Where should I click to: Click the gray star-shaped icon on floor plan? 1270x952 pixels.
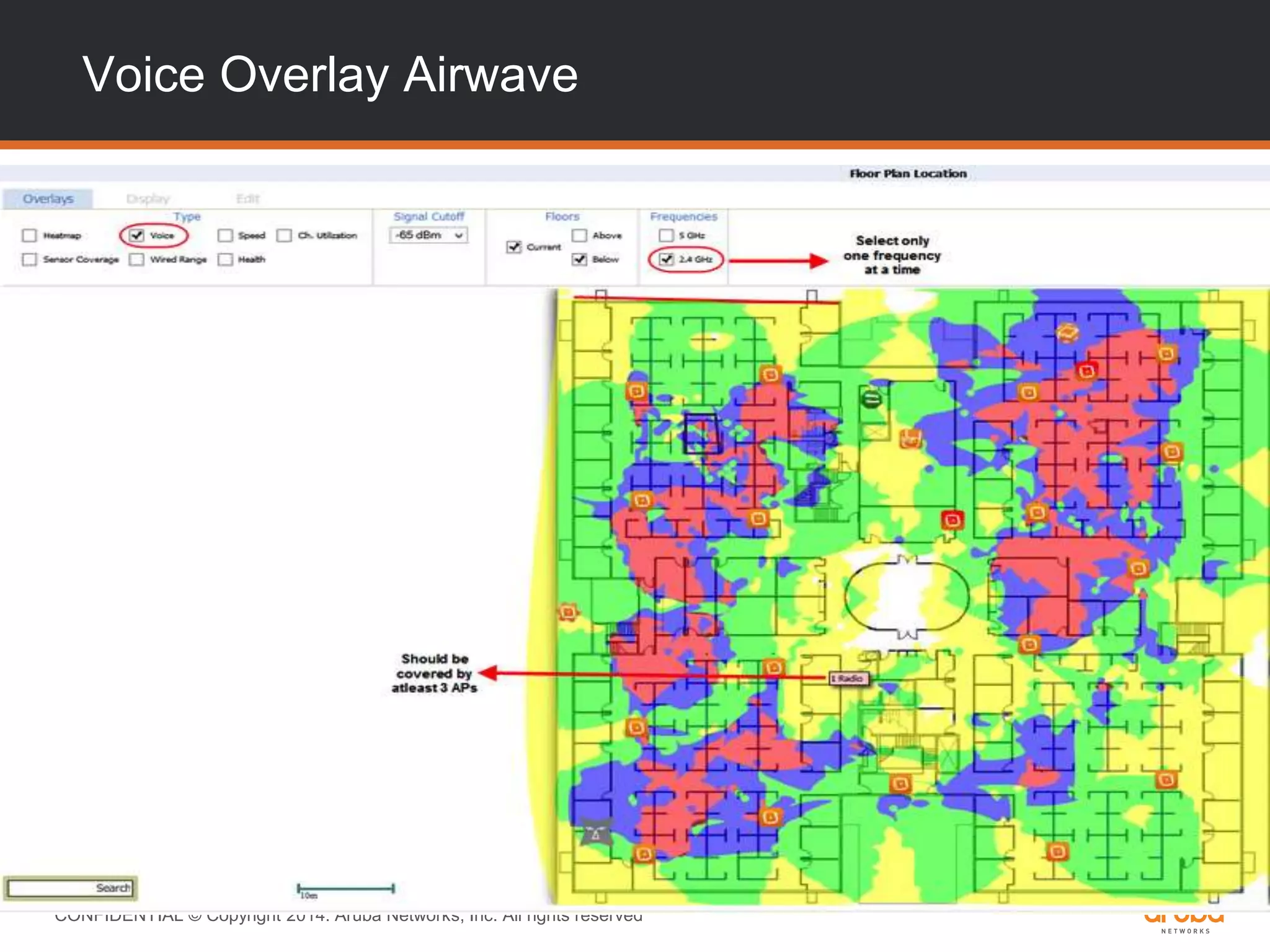[x=596, y=832]
